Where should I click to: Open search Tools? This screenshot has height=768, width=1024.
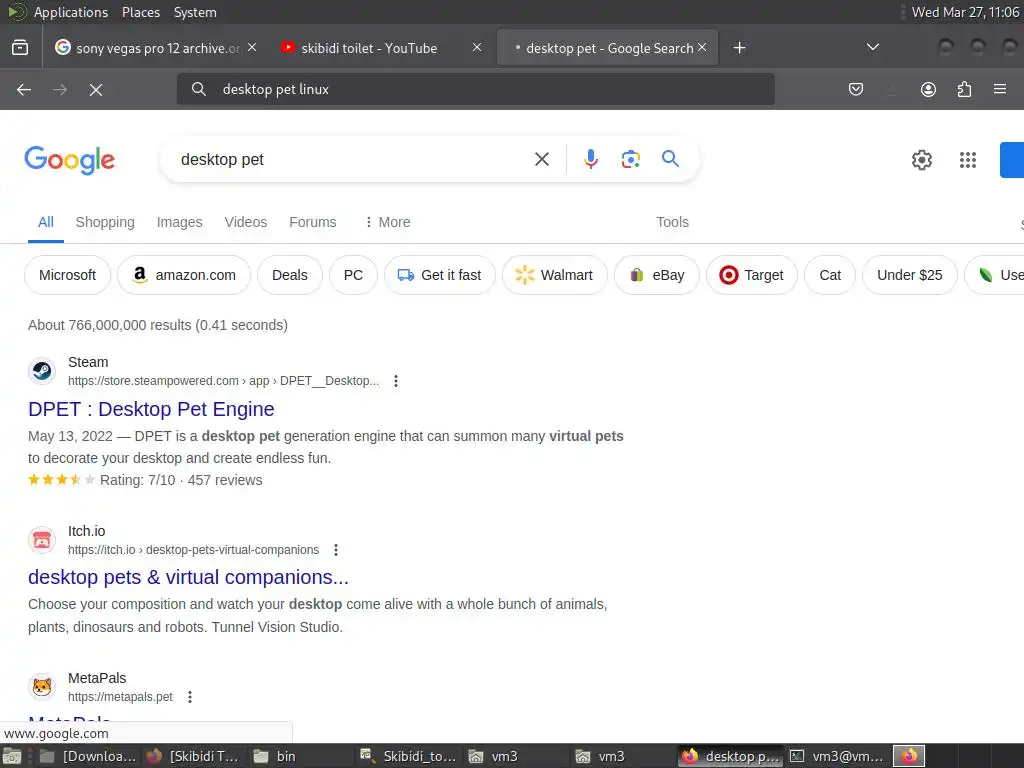tap(672, 222)
